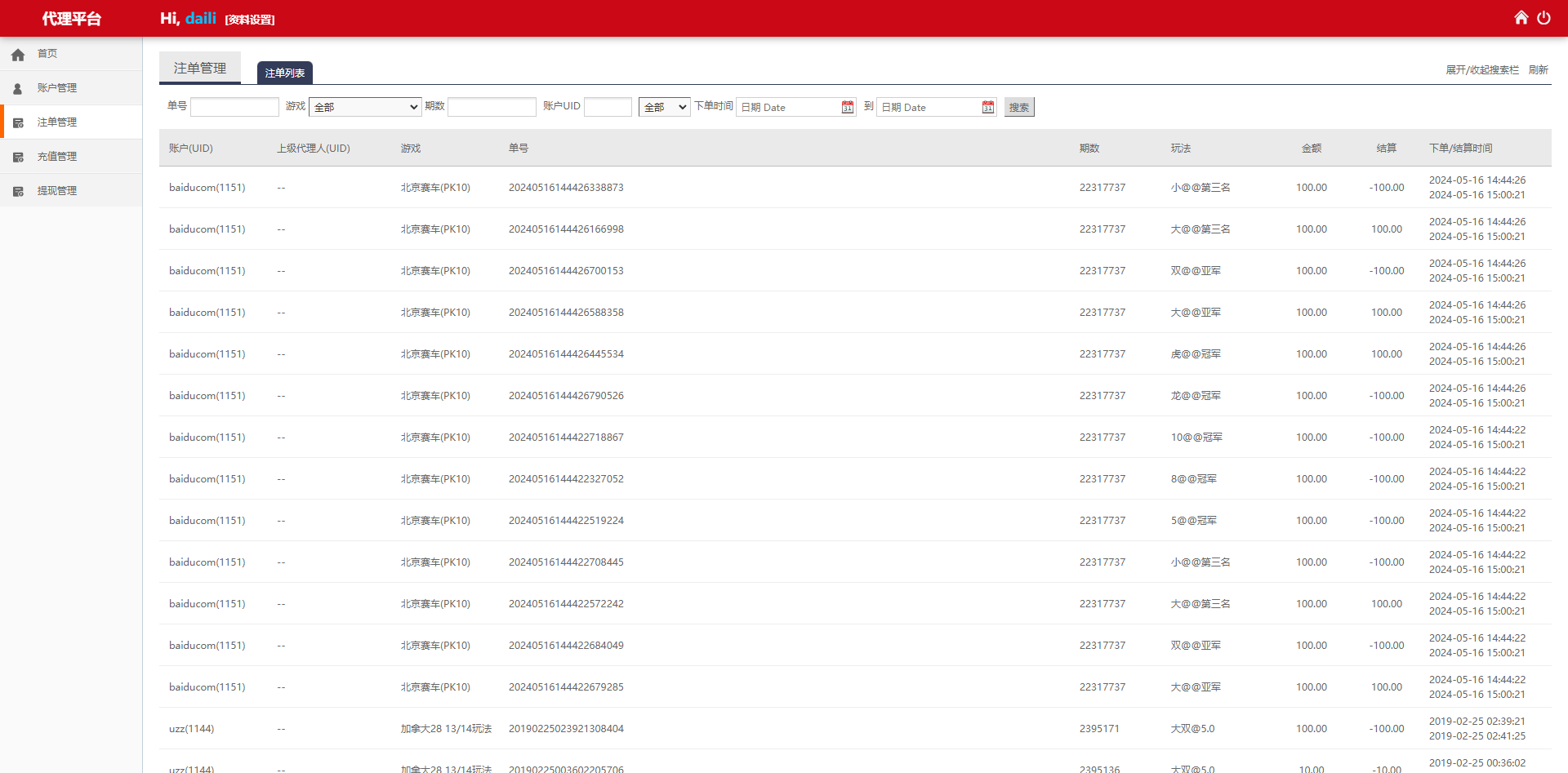The height and width of the screenshot is (773, 1568).
Task: Click the 结算 column header
Action: click(1386, 149)
